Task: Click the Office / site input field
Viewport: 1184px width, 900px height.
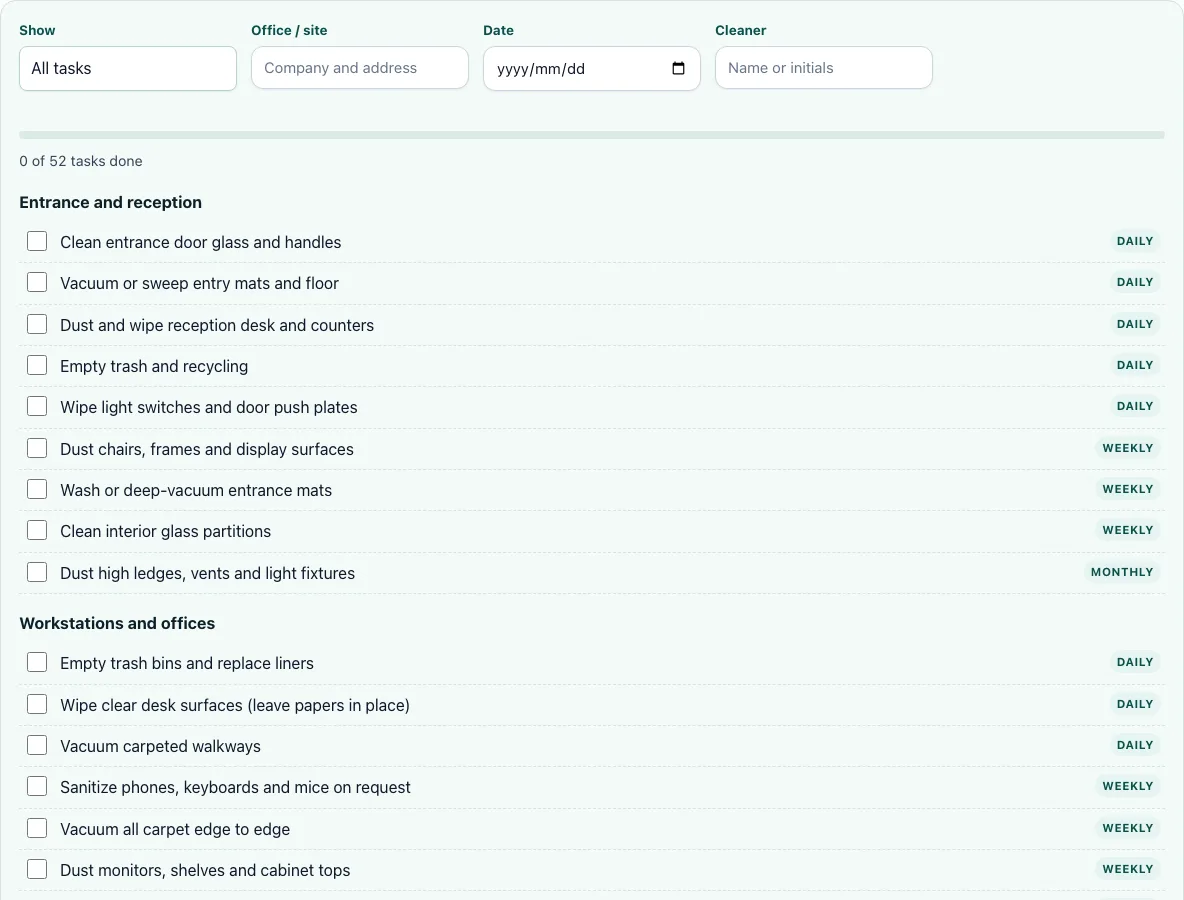Action: [x=359, y=68]
